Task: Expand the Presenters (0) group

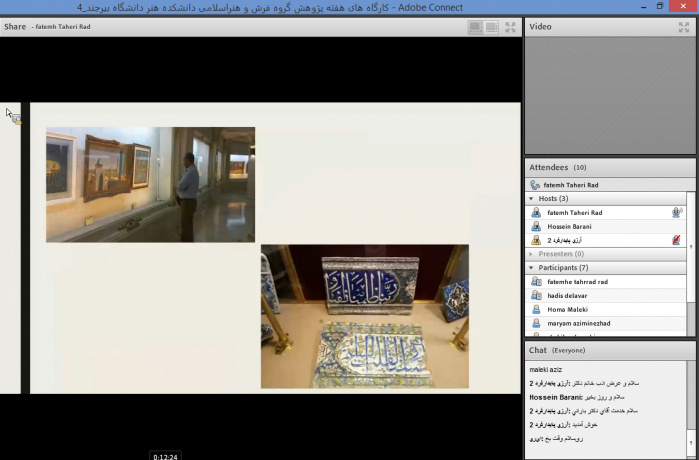Action: [532, 254]
